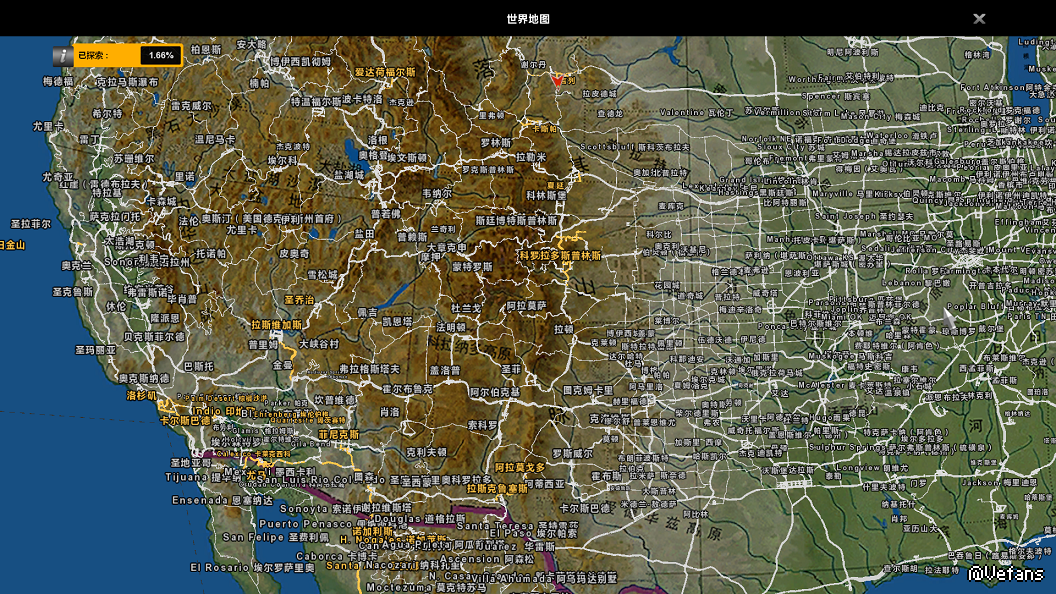
Task: Select the 蒙特罗斯 city label
Action: point(472,267)
